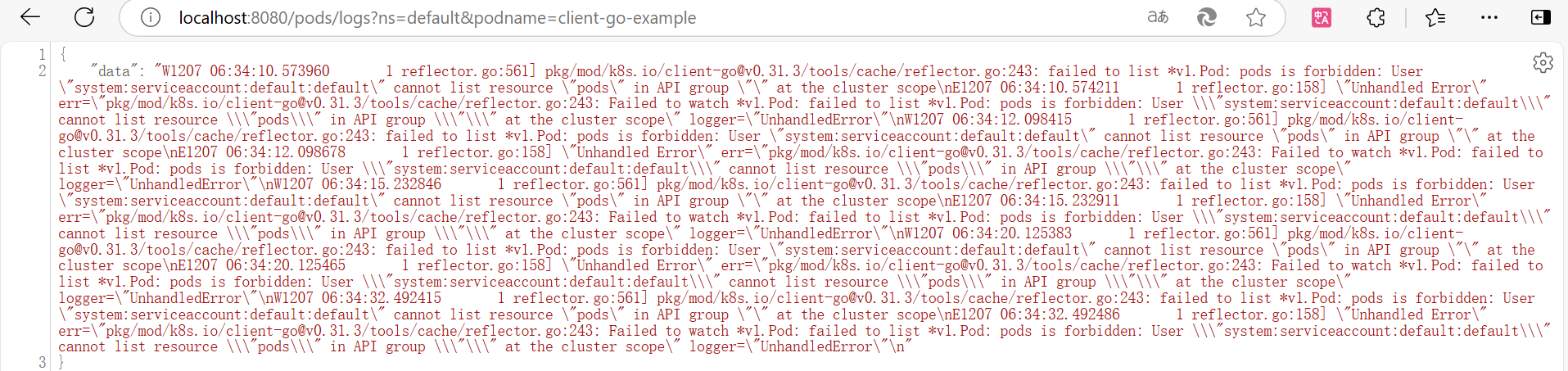The width and height of the screenshot is (1568, 371).
Task: Click line number 3 in the gutter
Action: (x=43, y=362)
